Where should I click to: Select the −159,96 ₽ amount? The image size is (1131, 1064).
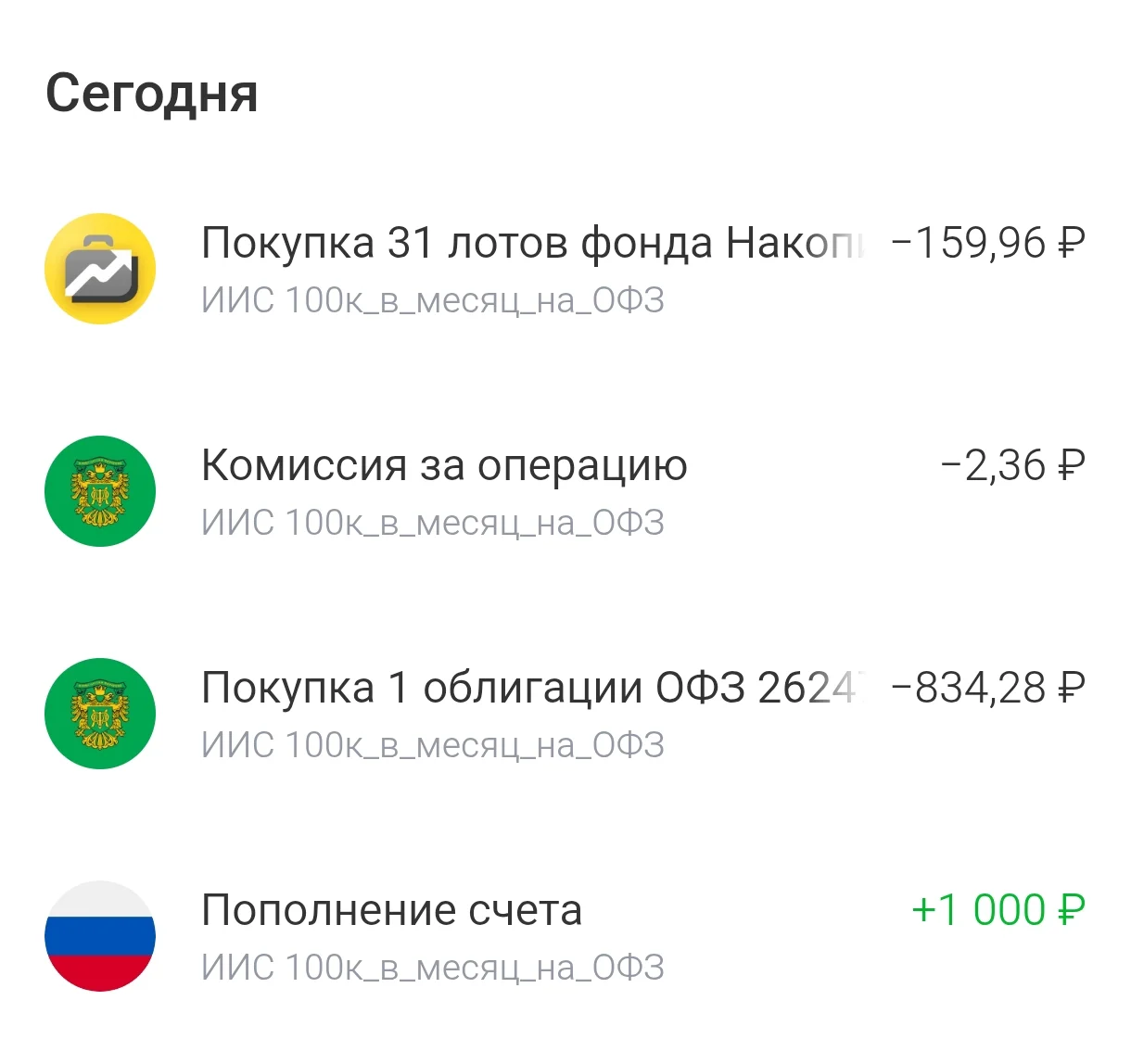click(988, 243)
